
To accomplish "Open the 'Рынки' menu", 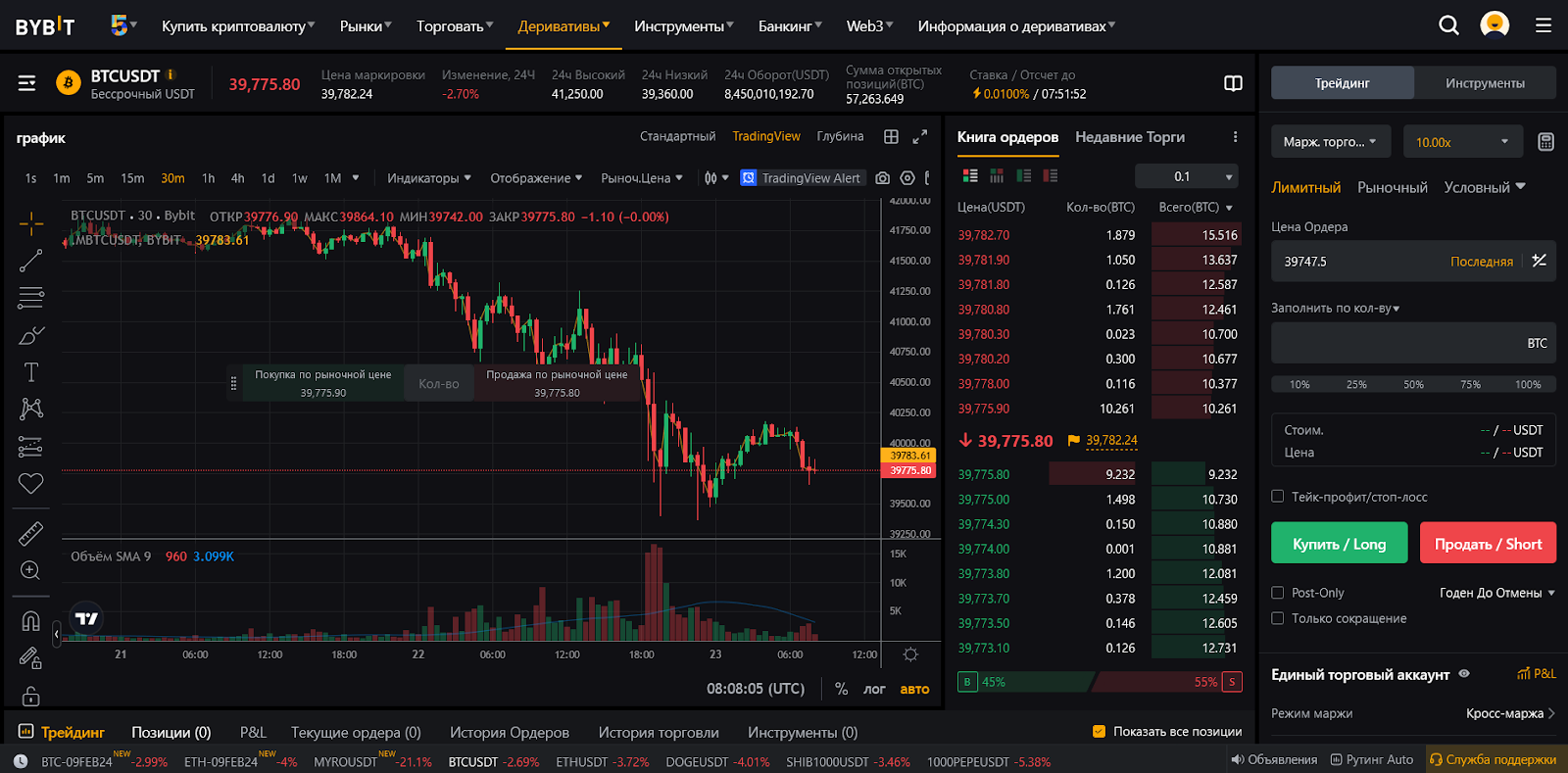I will [x=366, y=26].
